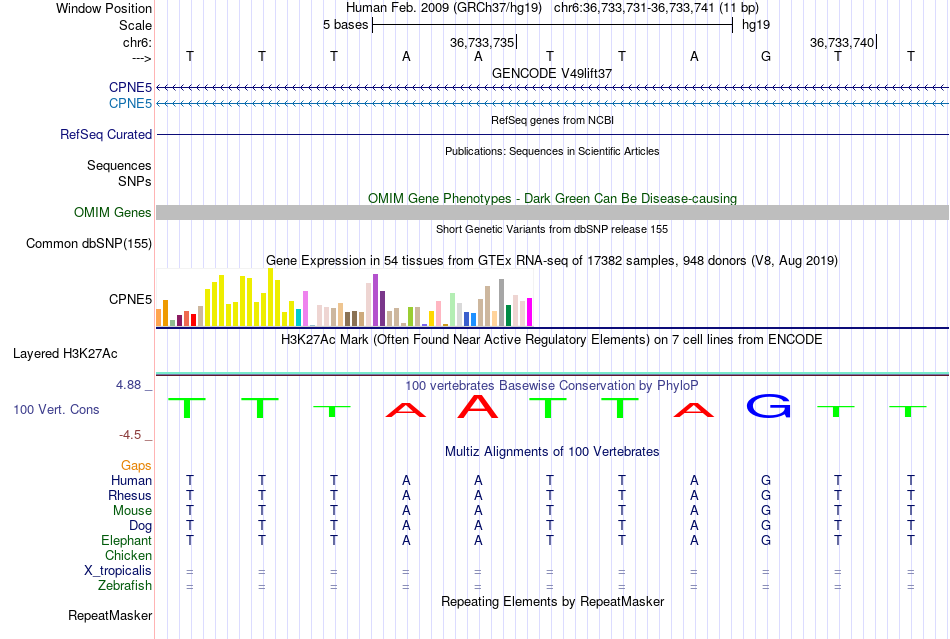The height and width of the screenshot is (639, 950).
Task: Select the Rhesus species row label
Action: click(130, 495)
